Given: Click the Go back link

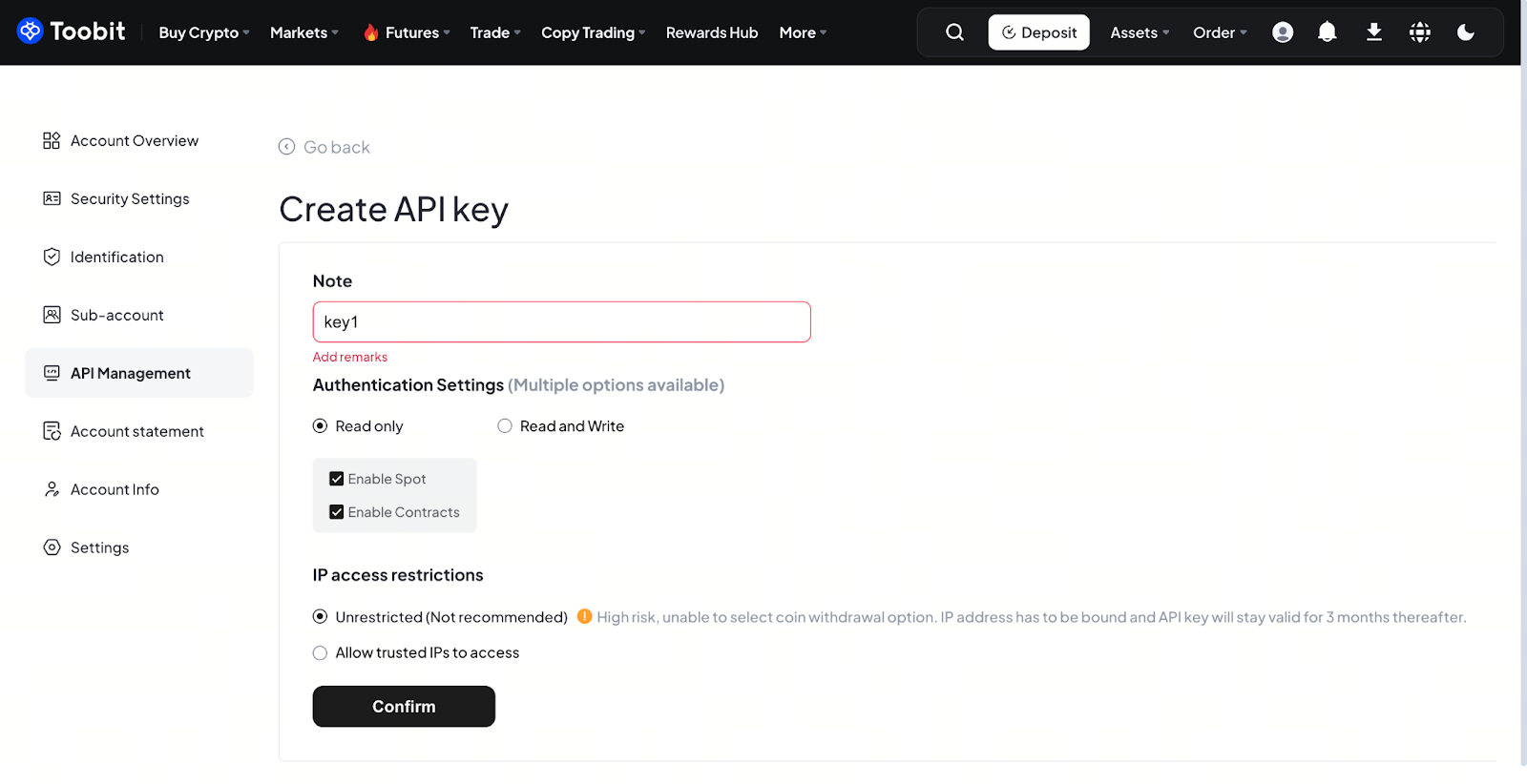Looking at the screenshot, I should 324,147.
